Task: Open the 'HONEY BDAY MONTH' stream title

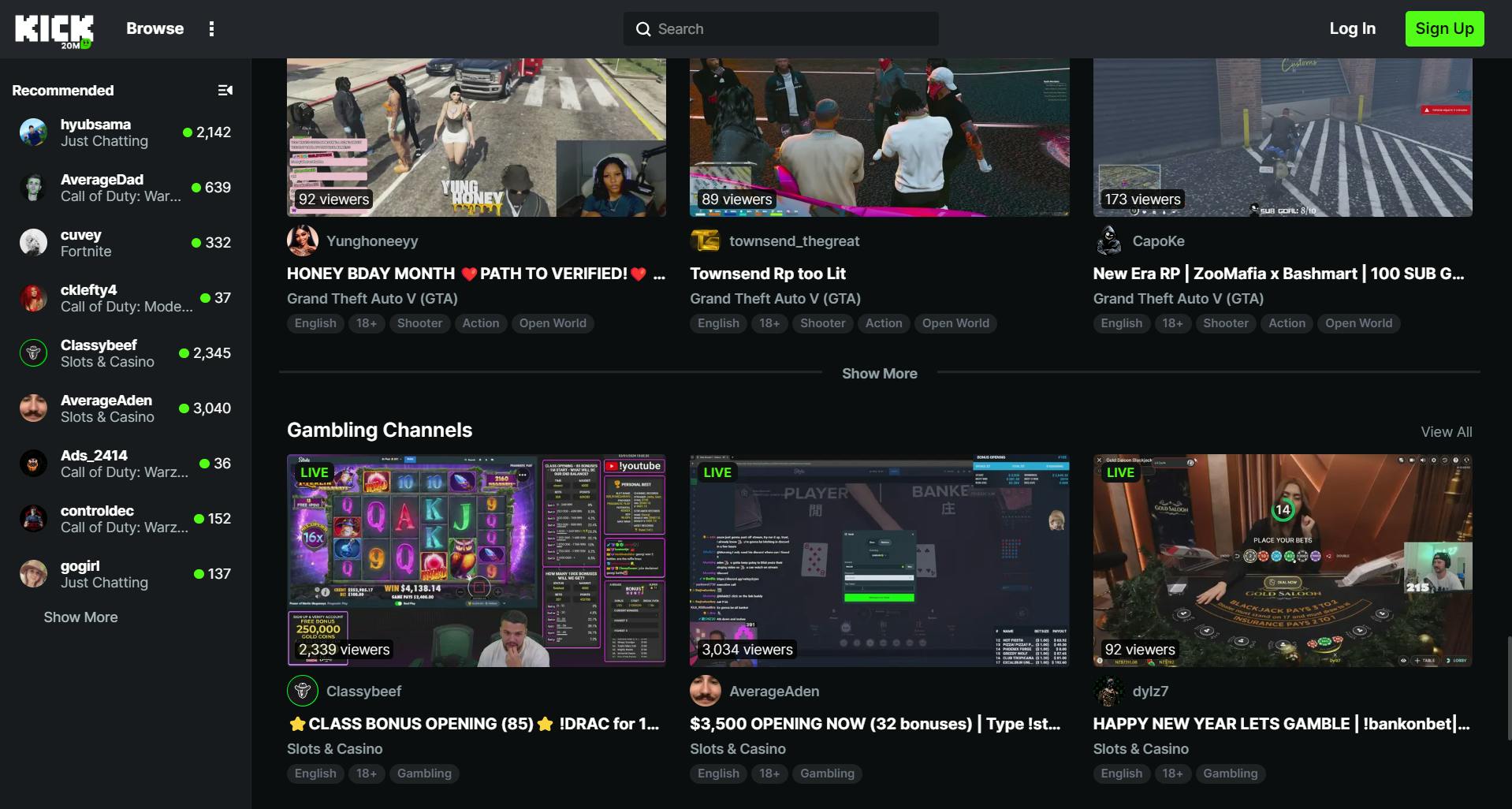Action: click(476, 274)
